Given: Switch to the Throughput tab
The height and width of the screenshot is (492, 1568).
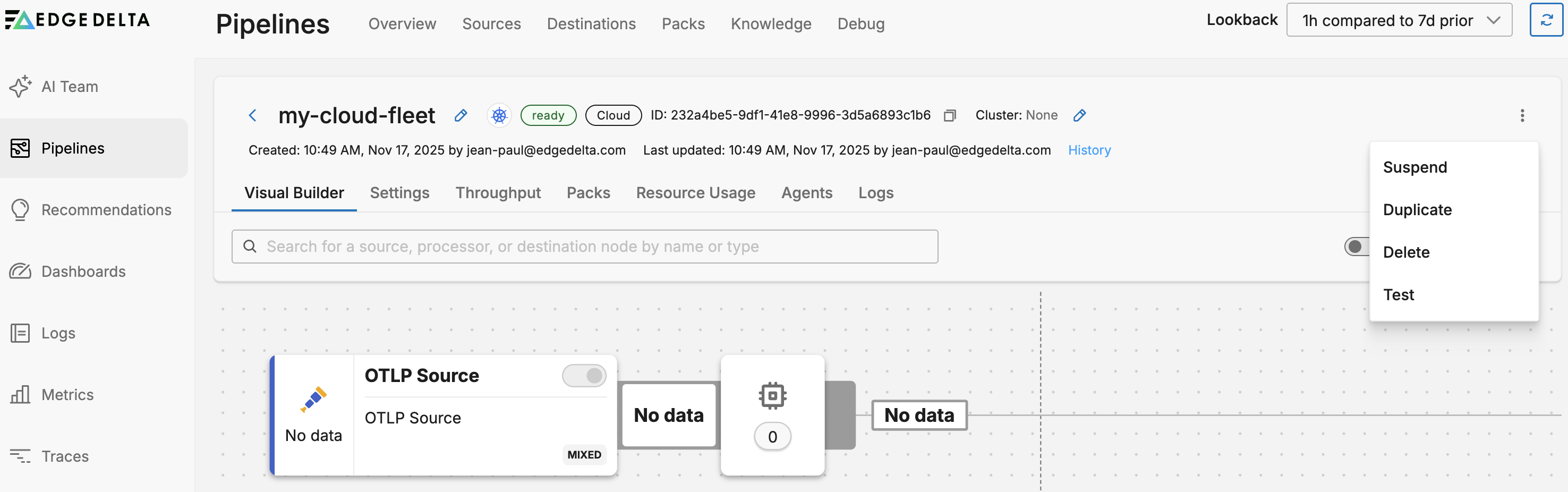Looking at the screenshot, I should [497, 193].
